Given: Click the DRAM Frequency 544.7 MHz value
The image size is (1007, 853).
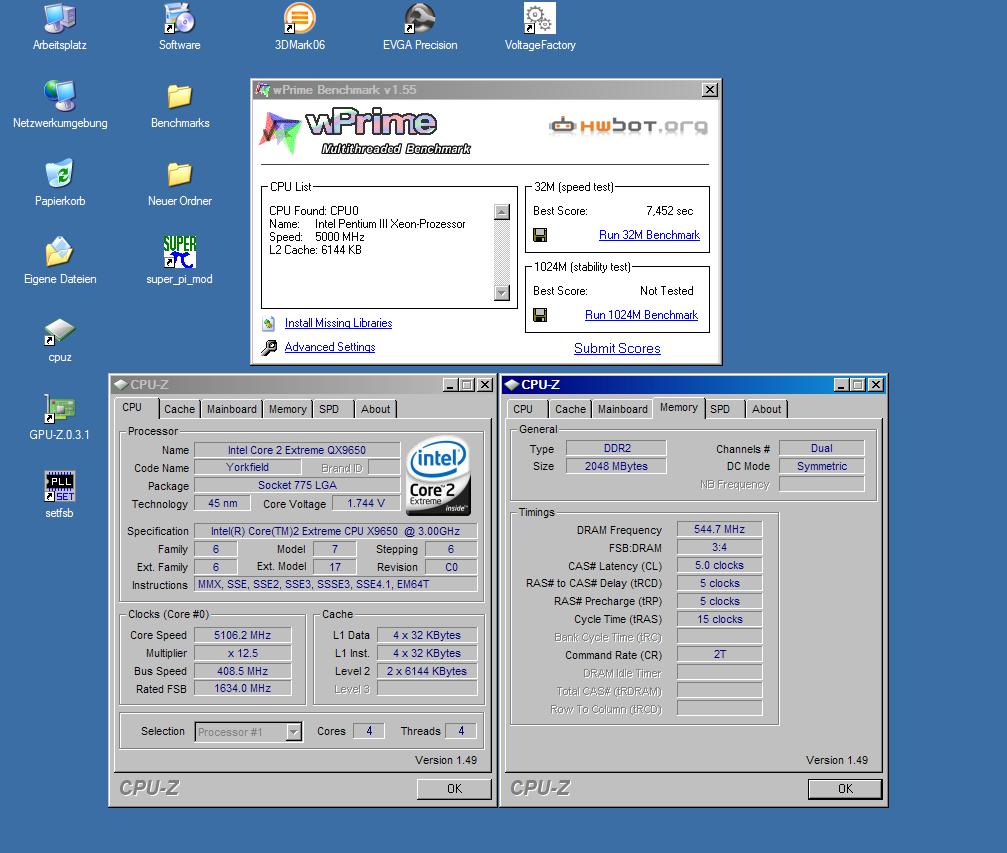Looking at the screenshot, I should 719,529.
